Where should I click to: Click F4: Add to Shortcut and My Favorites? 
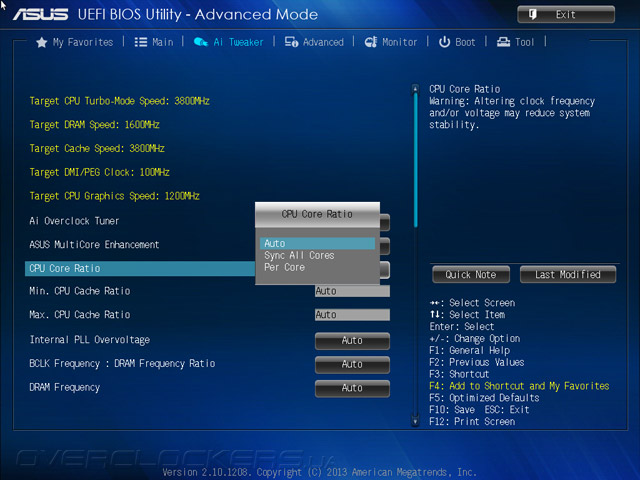(x=519, y=386)
